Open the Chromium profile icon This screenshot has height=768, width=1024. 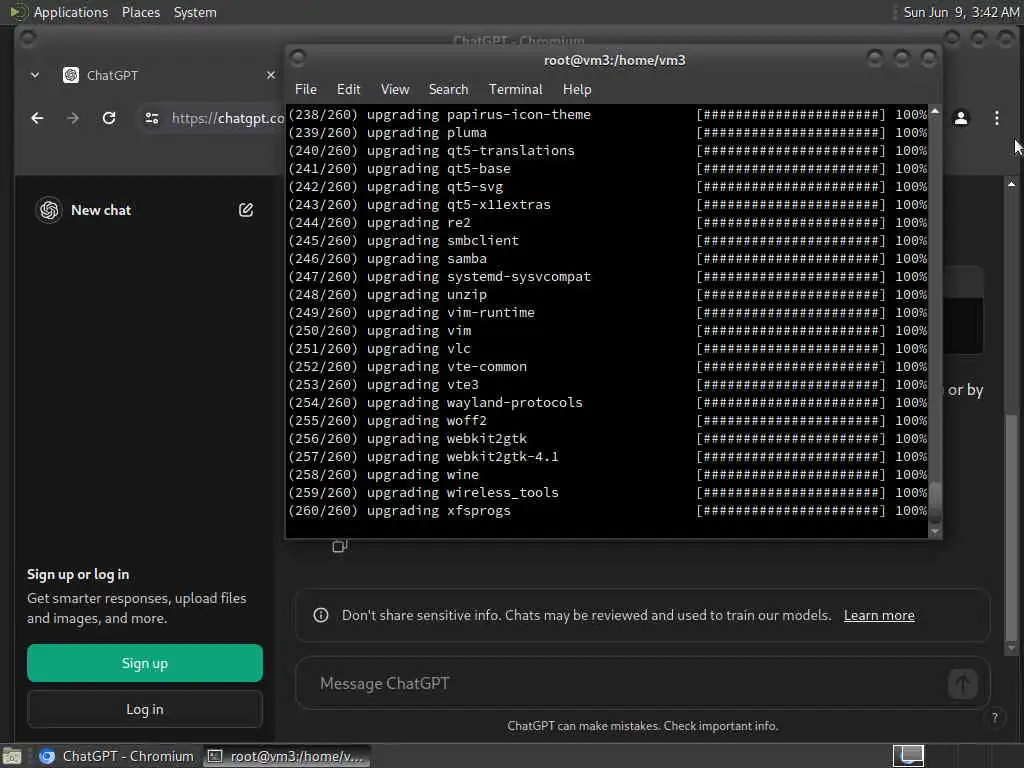point(961,118)
